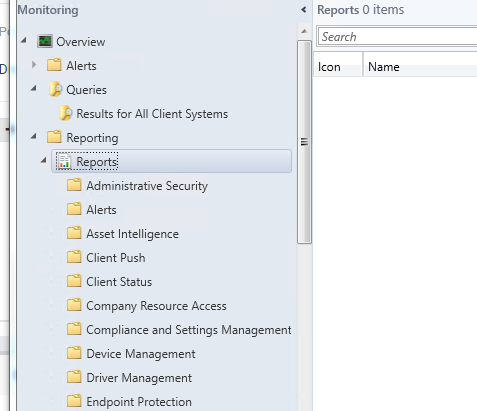Click into the Reports Search field
This screenshot has height=411, width=477.
[x=398, y=36]
